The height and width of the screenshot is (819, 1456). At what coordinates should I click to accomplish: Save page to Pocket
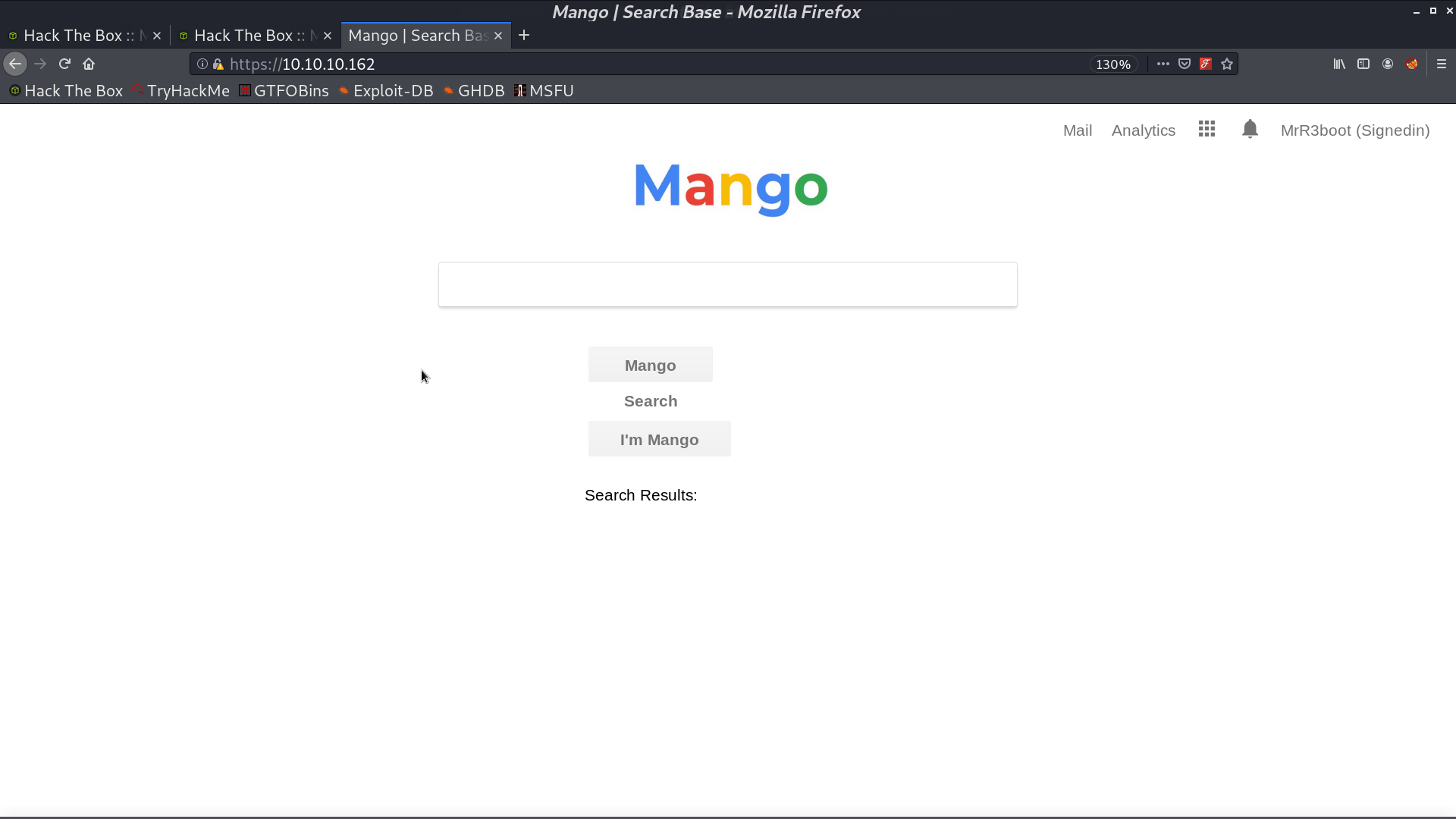(x=1185, y=64)
